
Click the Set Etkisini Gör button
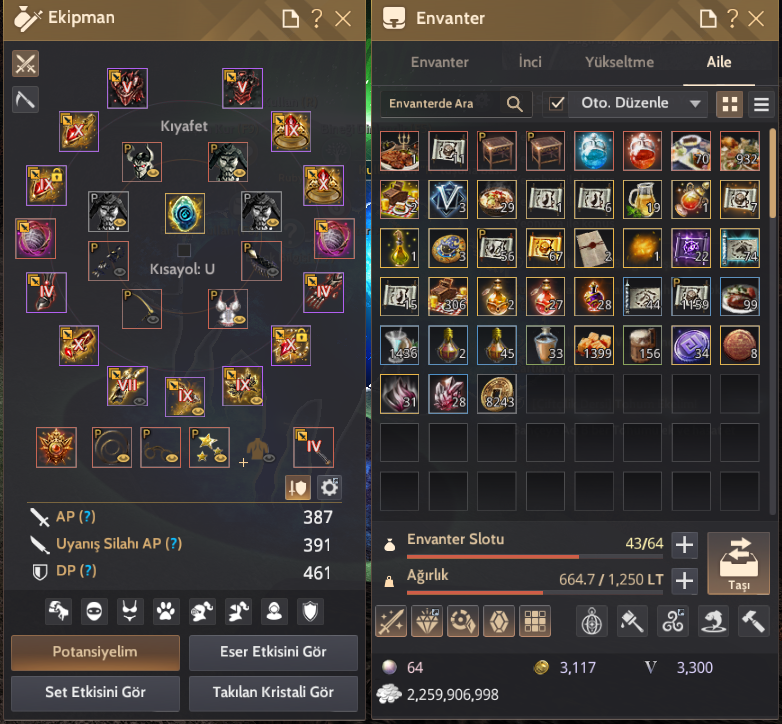pyautogui.click(x=95, y=692)
